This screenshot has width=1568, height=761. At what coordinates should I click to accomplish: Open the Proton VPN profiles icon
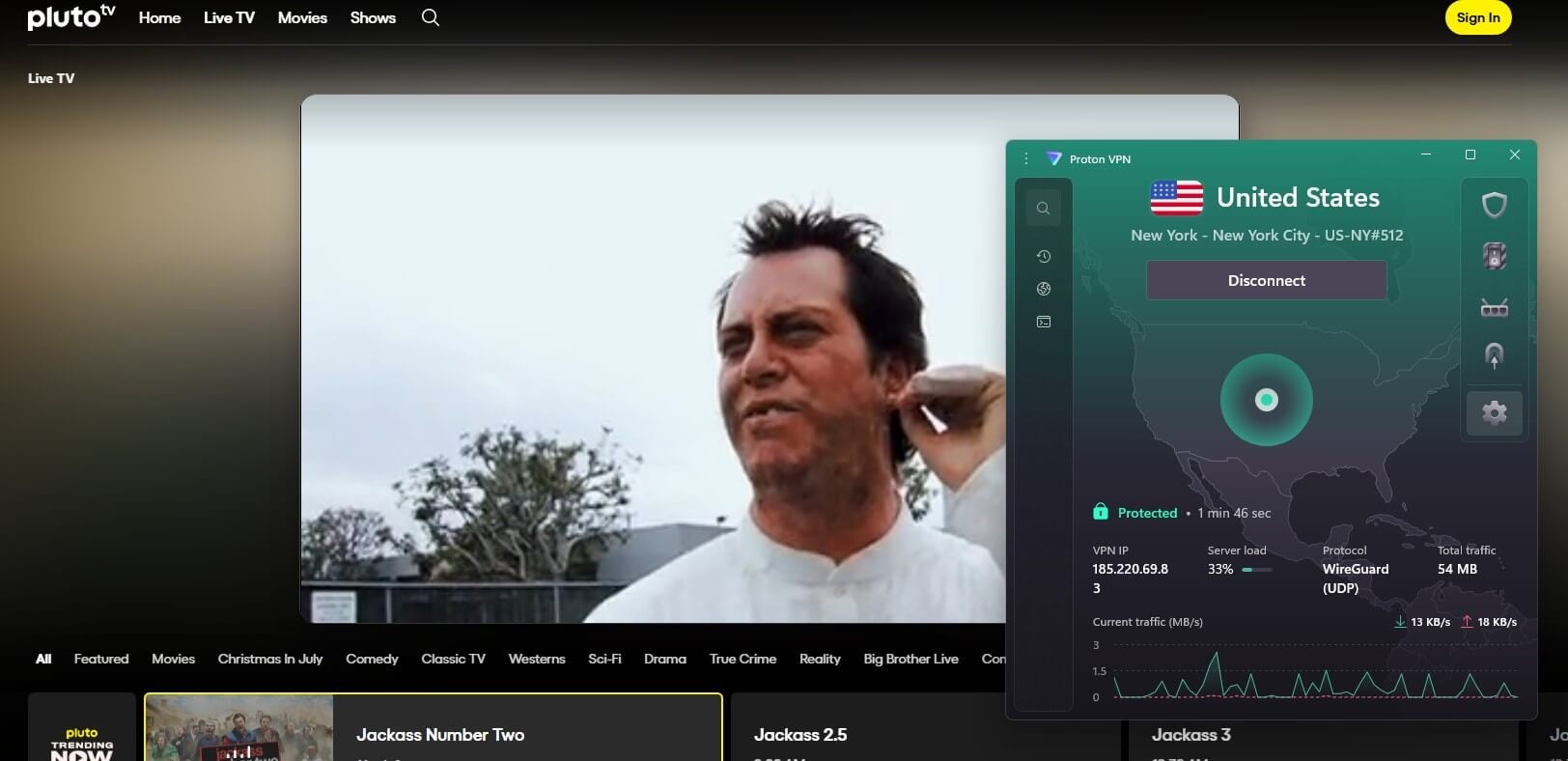tap(1043, 322)
